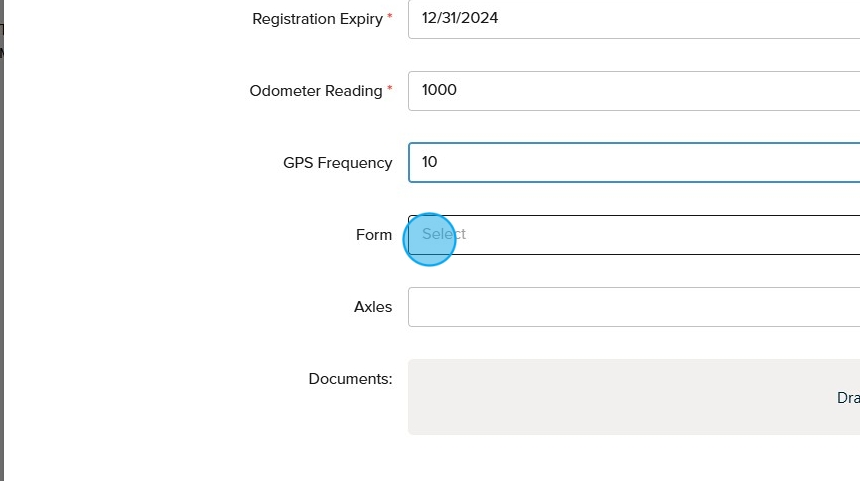
Task: Place cursor on the 1000 odometer value
Action: tap(439, 90)
